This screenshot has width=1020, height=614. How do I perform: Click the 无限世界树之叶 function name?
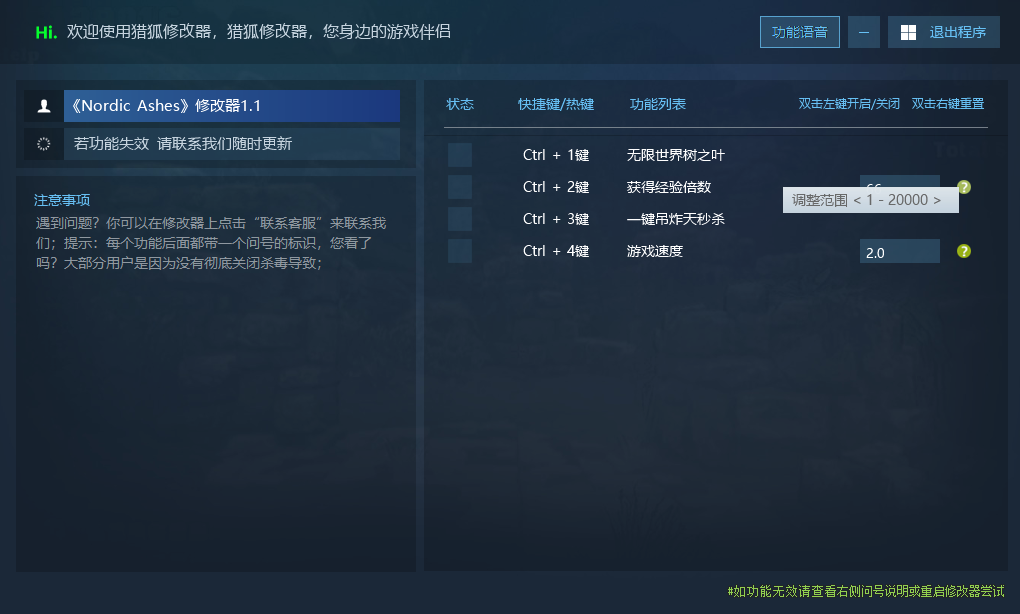point(675,155)
